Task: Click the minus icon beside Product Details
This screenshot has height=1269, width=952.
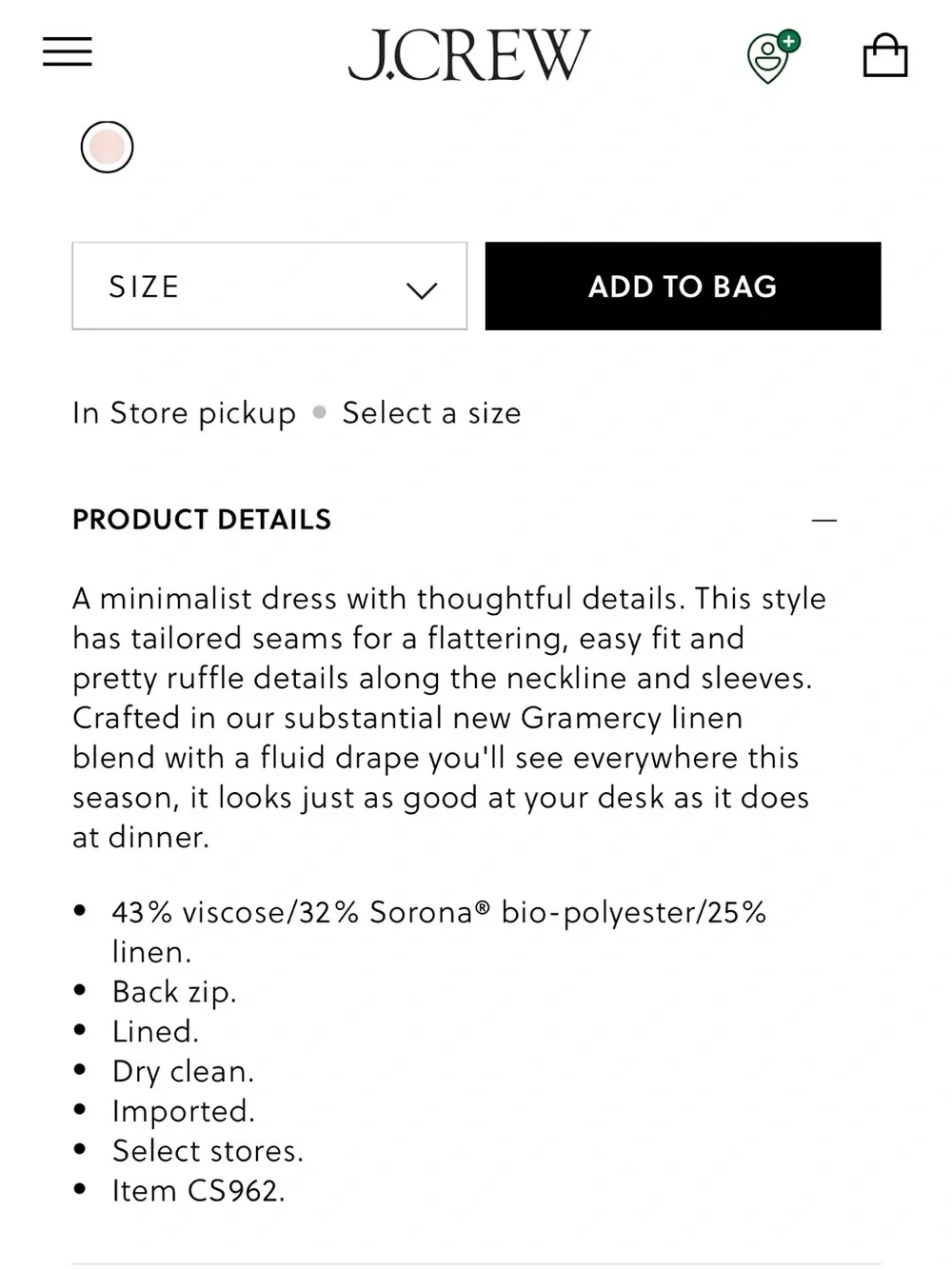Action: coord(824,520)
